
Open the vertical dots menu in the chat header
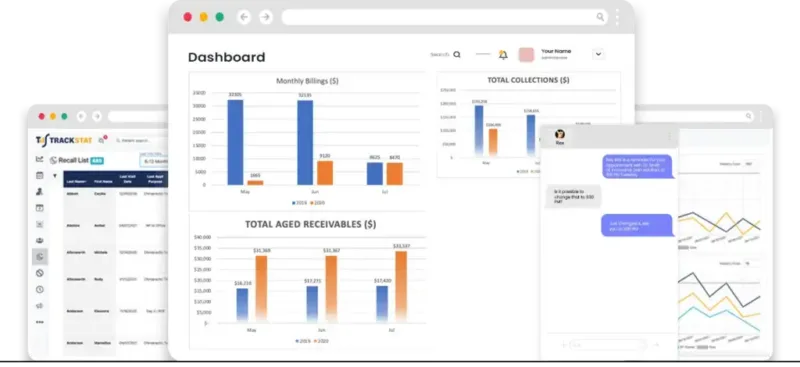(x=669, y=136)
